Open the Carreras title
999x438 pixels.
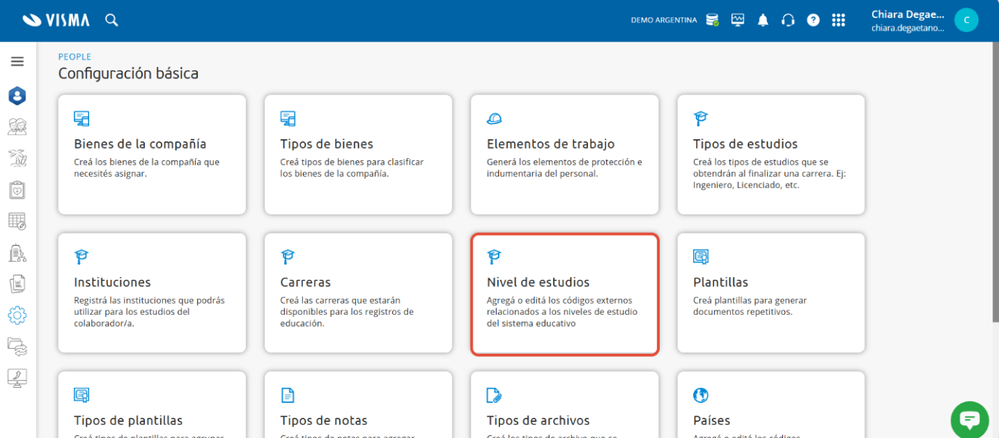click(x=306, y=282)
